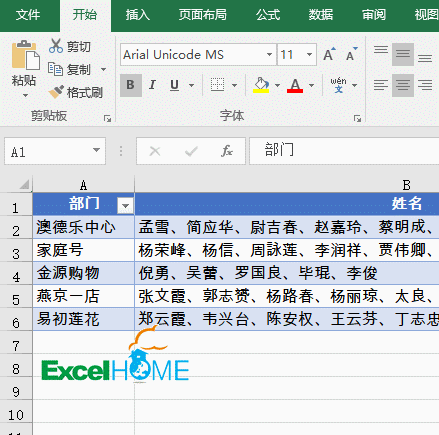This screenshot has width=439, height=435.
Task: Align text right
Action: tap(425, 85)
